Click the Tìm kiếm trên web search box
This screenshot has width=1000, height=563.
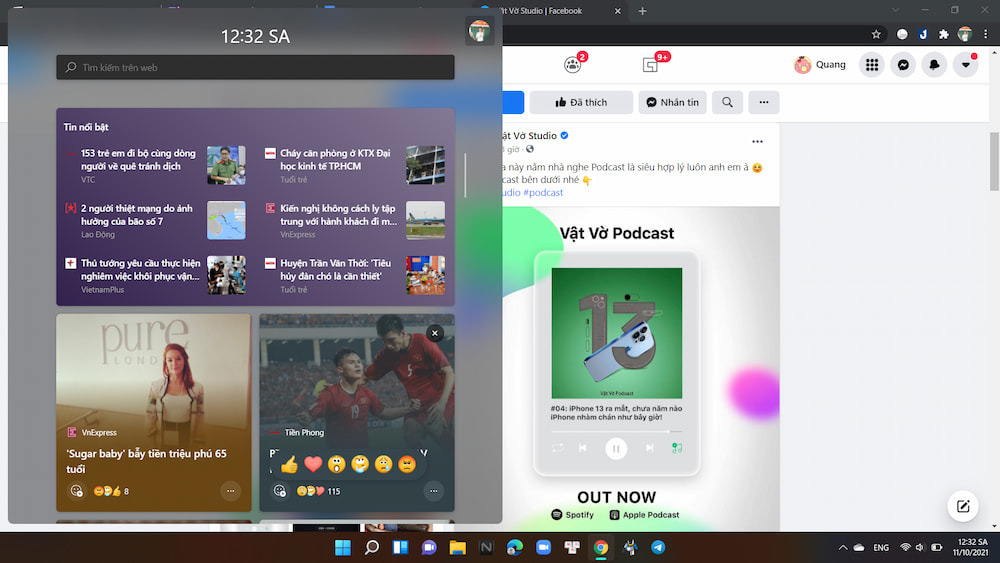(x=255, y=68)
